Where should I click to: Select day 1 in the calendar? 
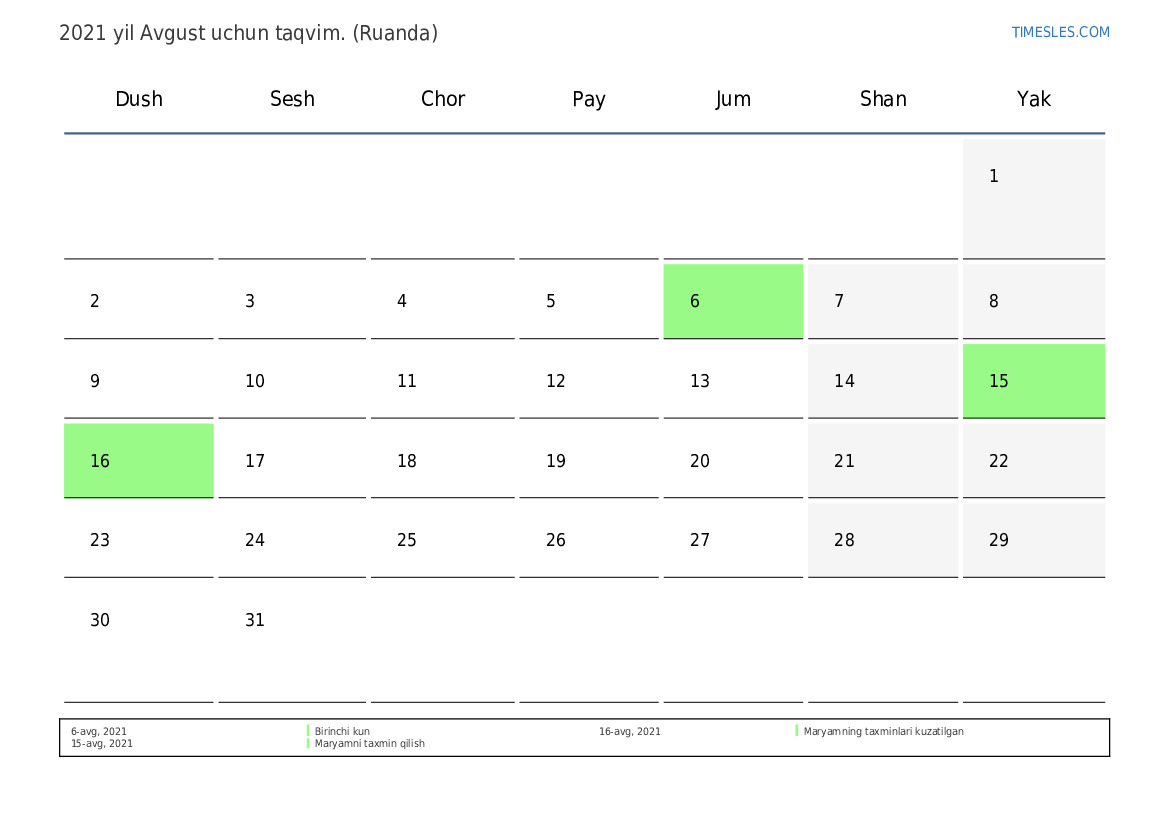[x=1034, y=198]
